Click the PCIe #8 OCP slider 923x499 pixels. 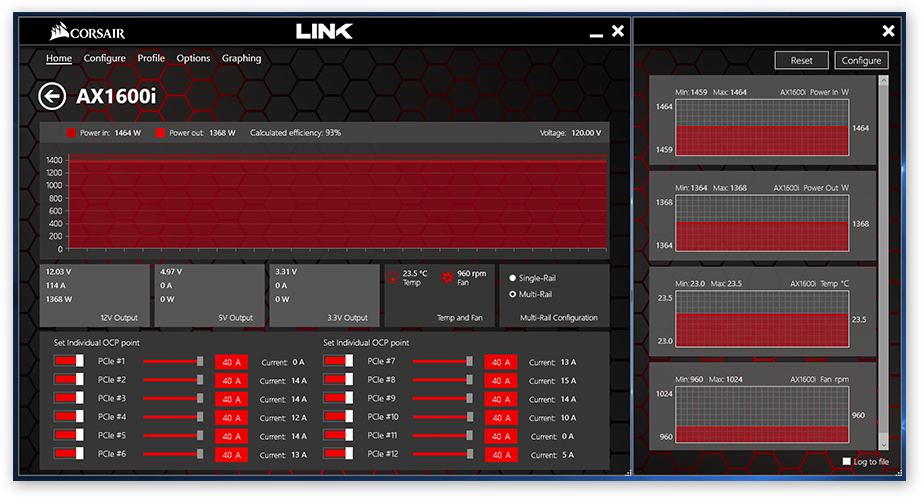click(443, 380)
